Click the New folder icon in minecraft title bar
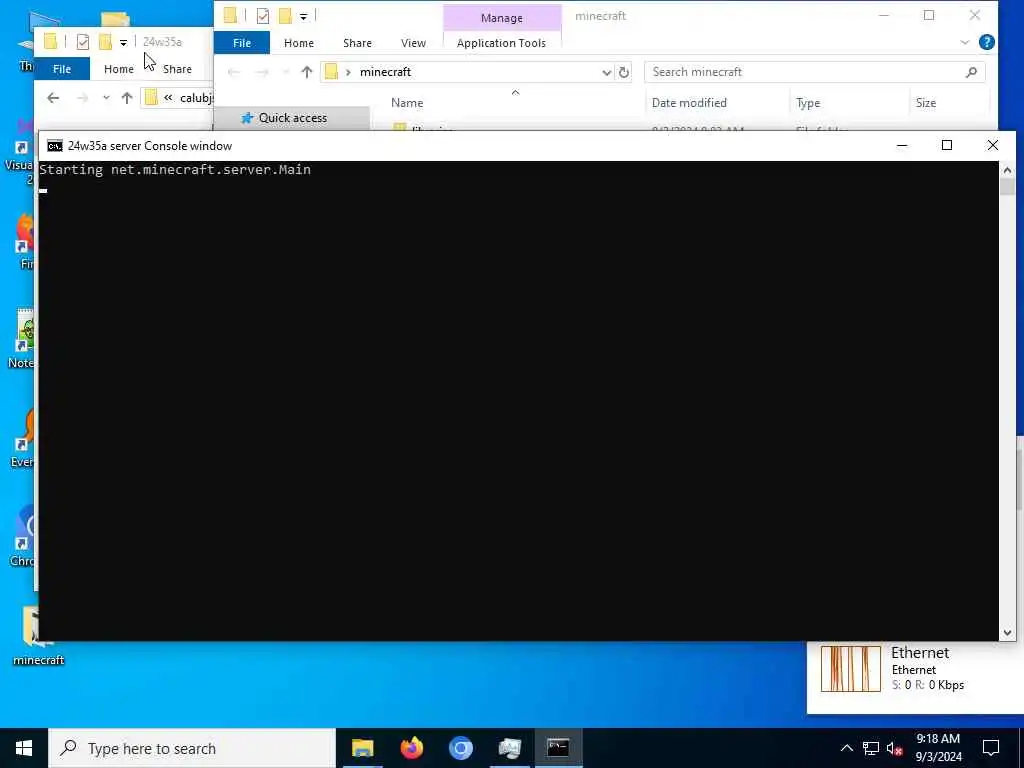The height and width of the screenshot is (768, 1024). coord(285,16)
